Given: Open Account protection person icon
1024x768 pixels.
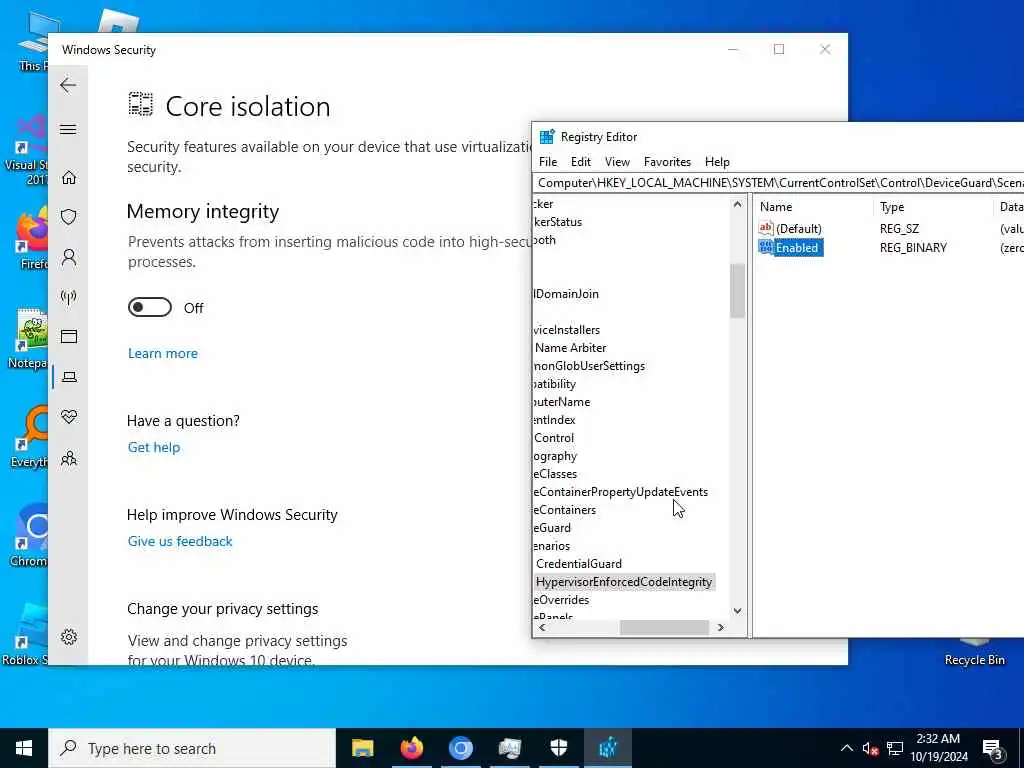Looking at the screenshot, I should point(69,257).
